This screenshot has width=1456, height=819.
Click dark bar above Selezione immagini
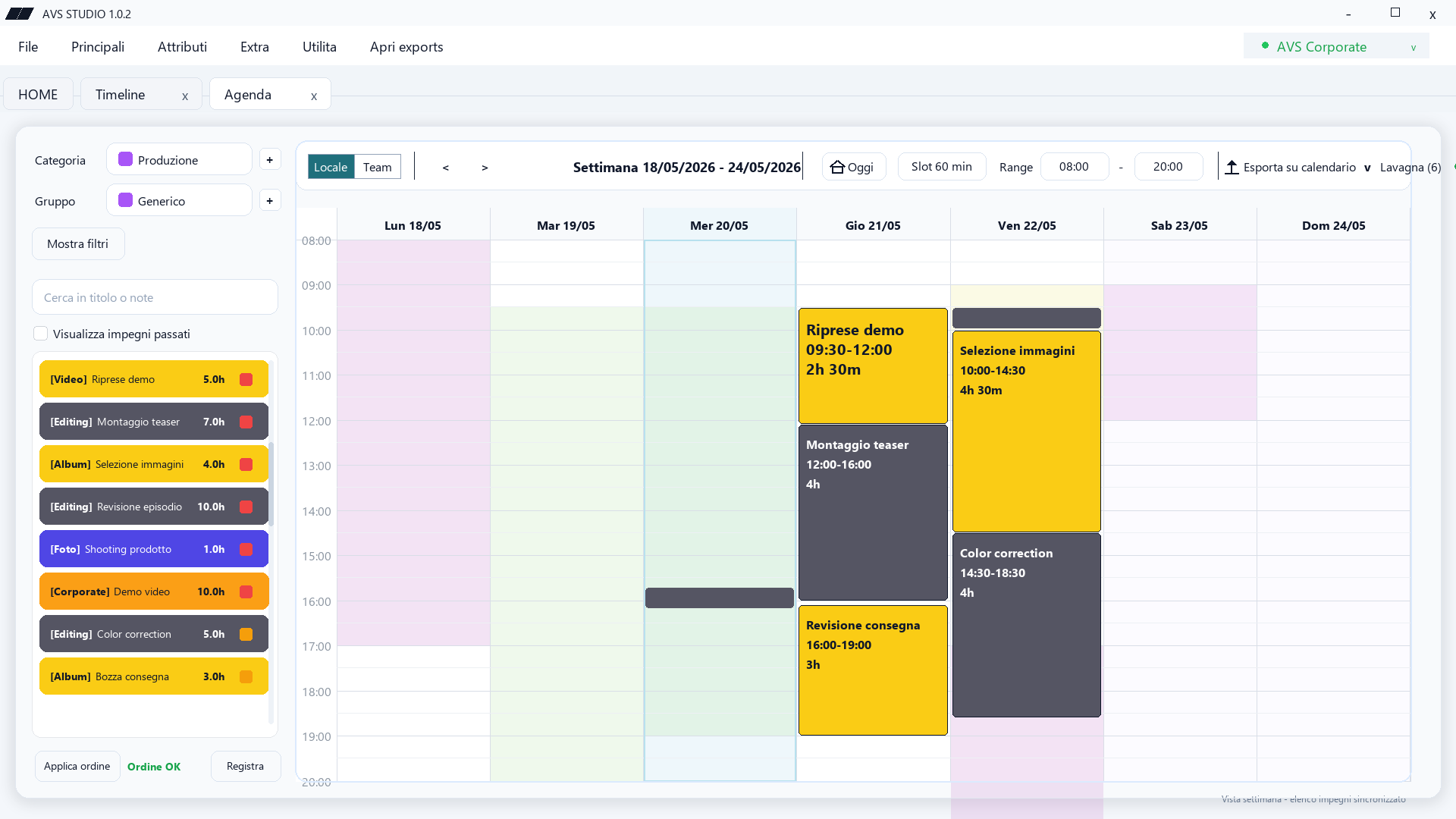click(1027, 318)
